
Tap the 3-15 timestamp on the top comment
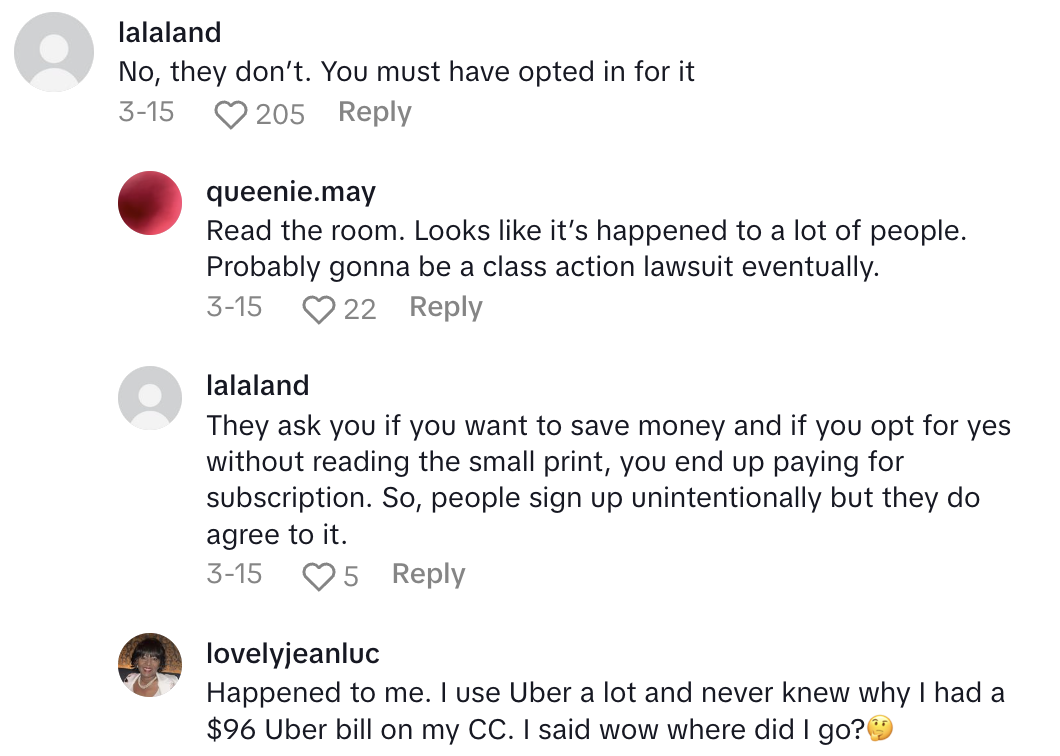(x=147, y=113)
